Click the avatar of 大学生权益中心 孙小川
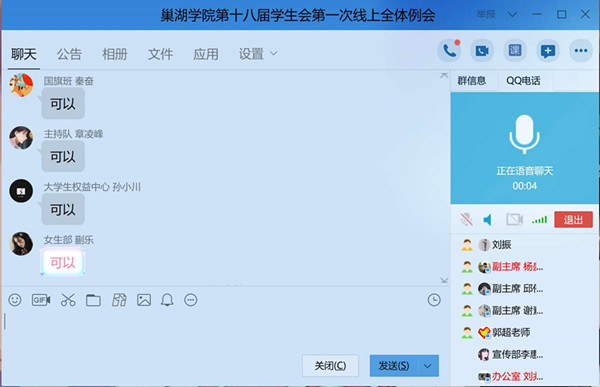 click(21, 191)
